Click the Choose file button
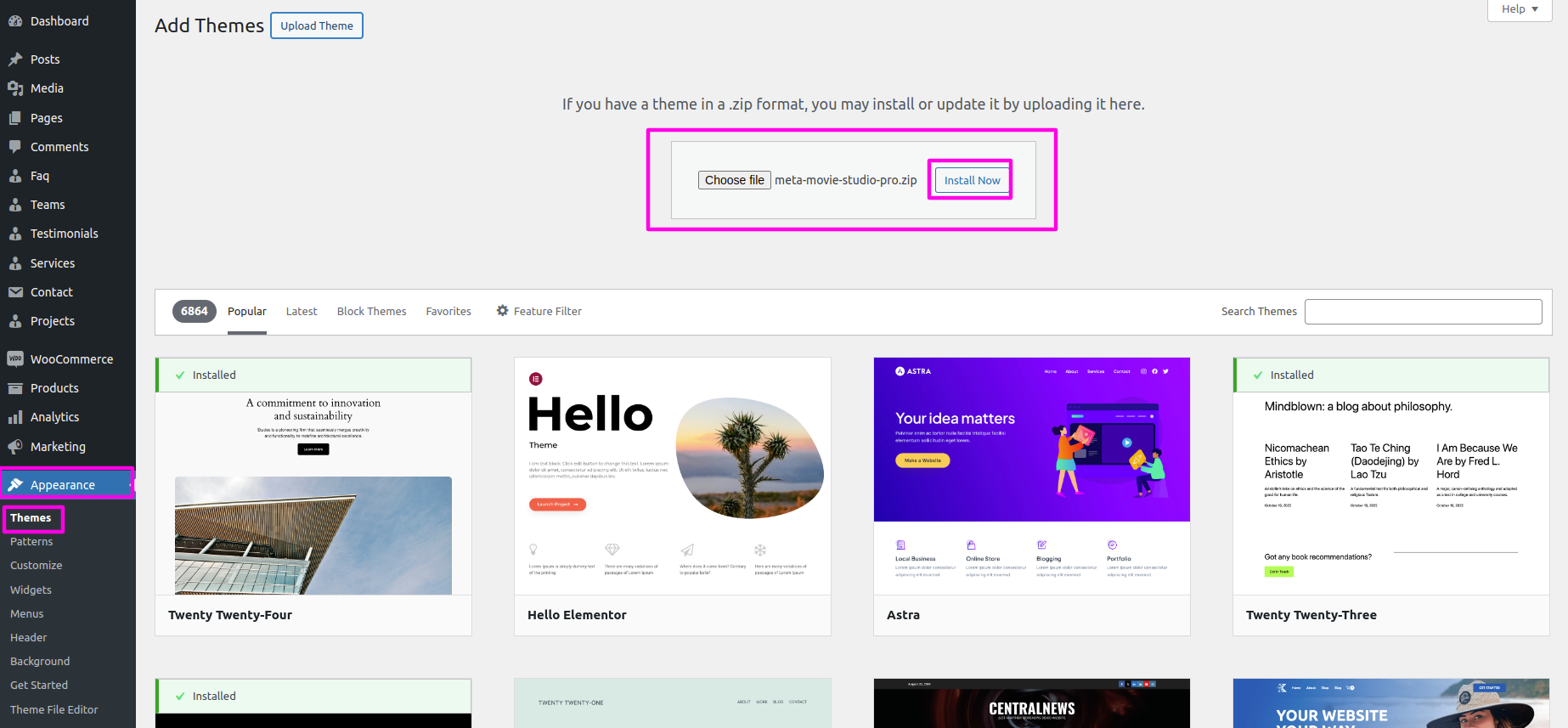The width and height of the screenshot is (1568, 728). tap(735, 180)
